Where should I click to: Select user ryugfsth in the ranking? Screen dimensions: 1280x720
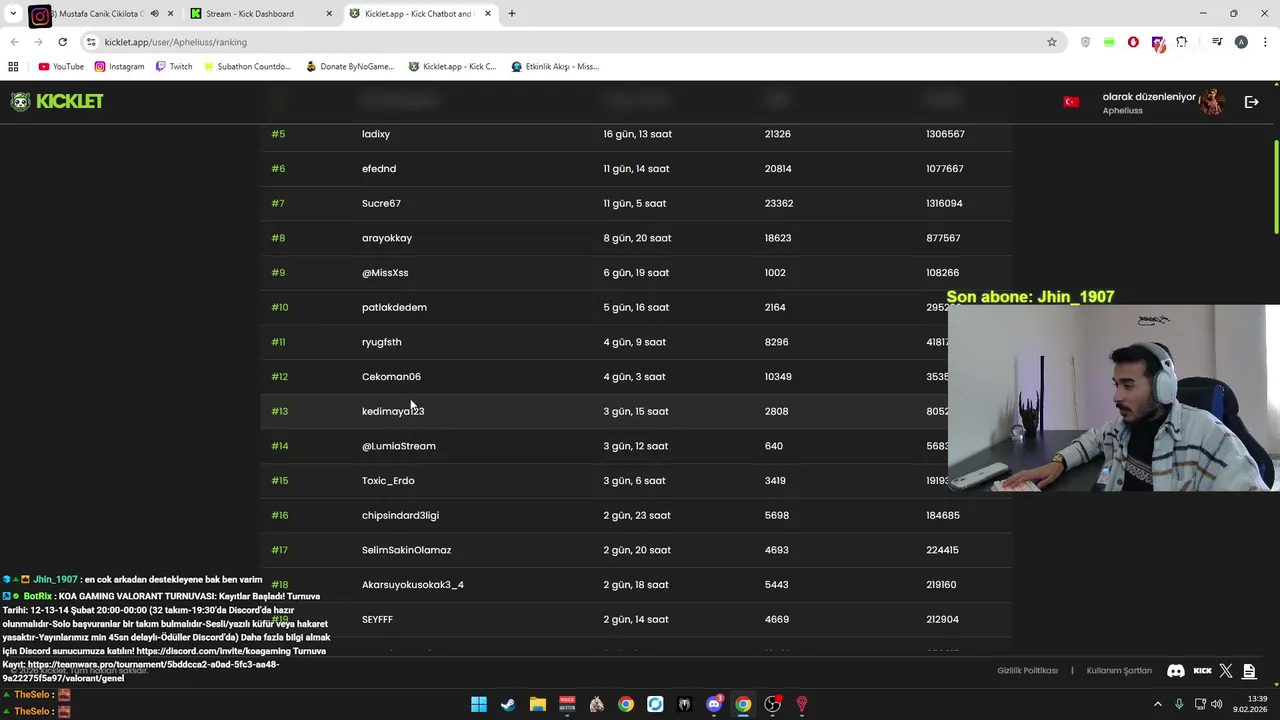(381, 342)
